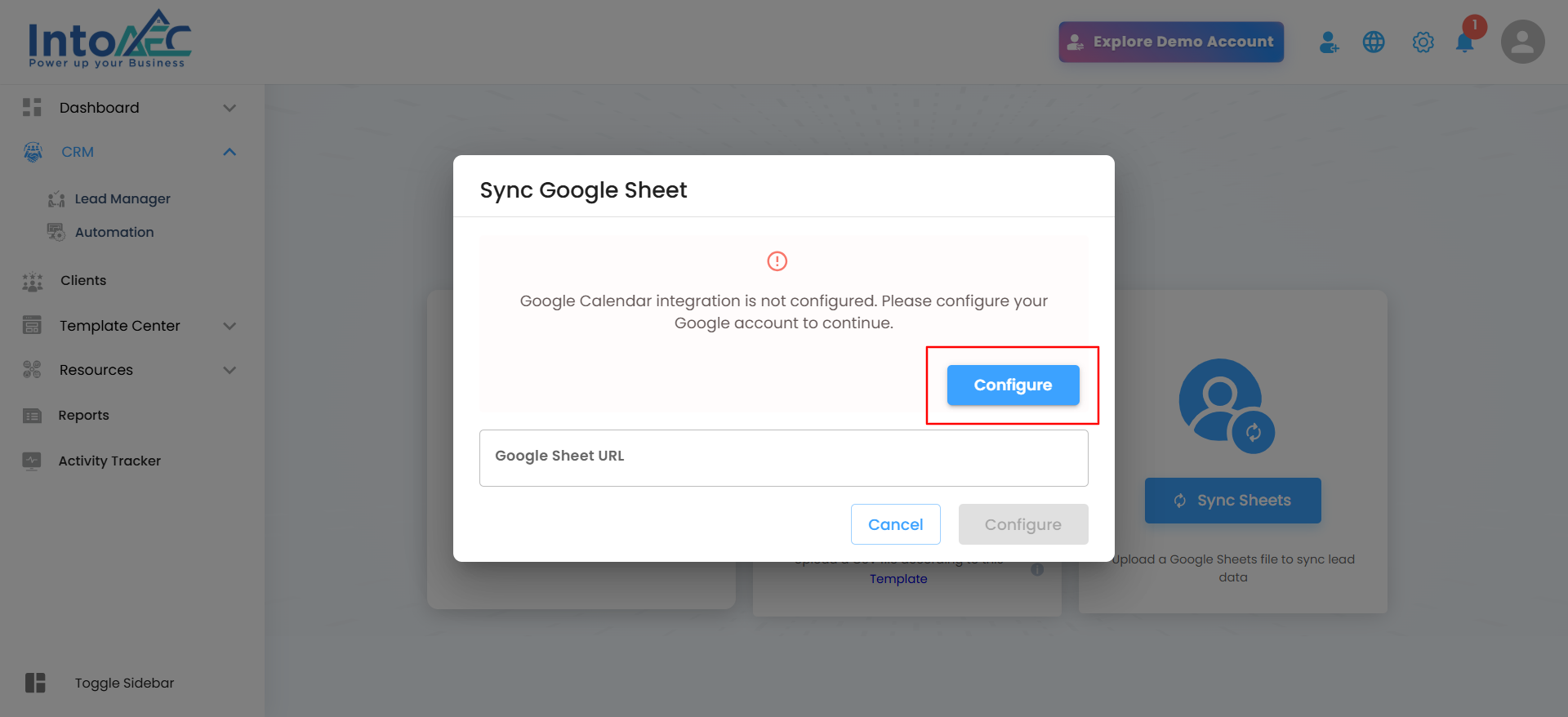
Task: Click the red warning alert icon
Action: (777, 261)
